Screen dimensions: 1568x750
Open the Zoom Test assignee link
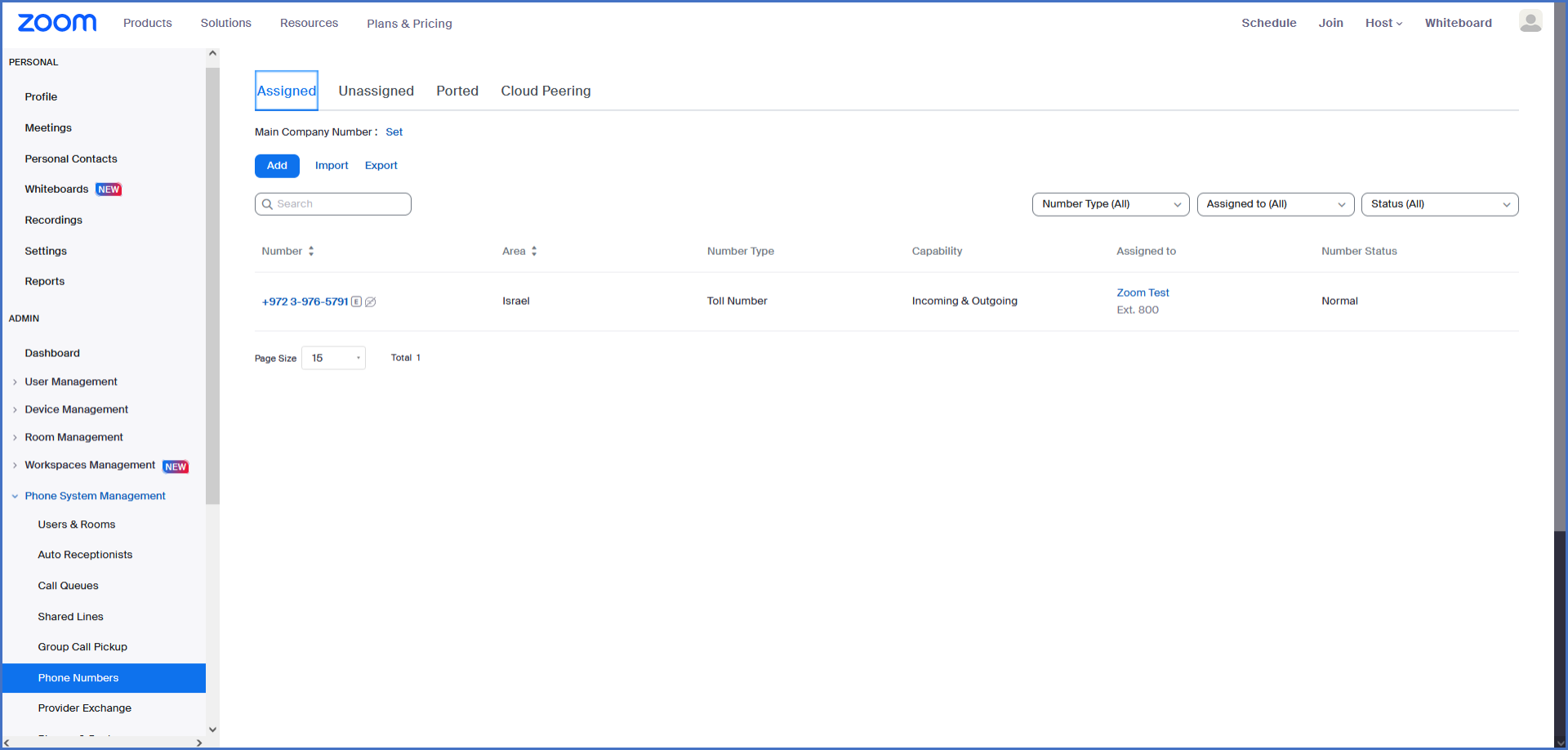(1143, 292)
